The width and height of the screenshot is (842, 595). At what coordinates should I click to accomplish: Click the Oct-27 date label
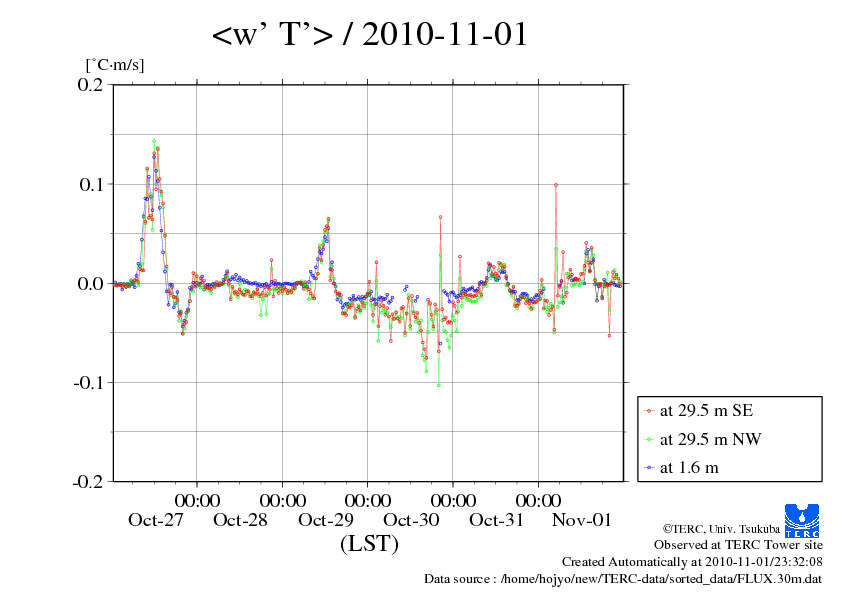tap(156, 520)
